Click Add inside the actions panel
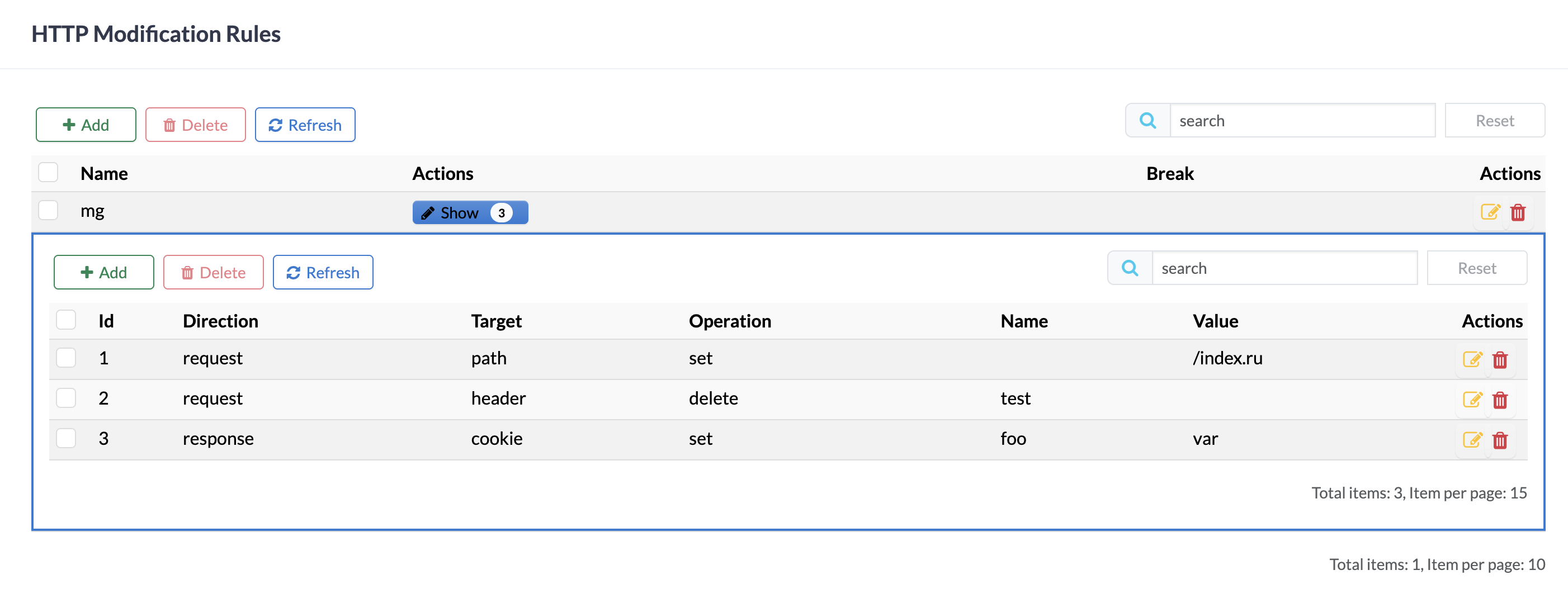 point(103,272)
